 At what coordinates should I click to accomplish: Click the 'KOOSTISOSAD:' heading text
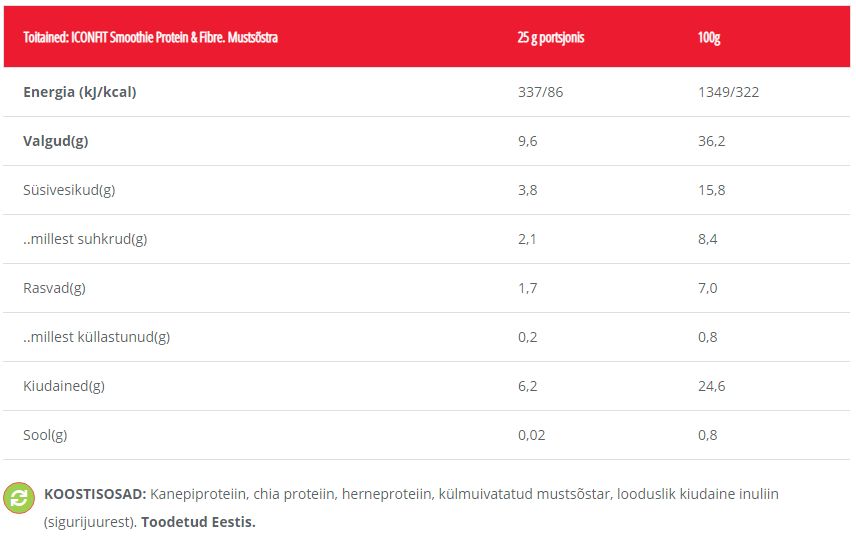(95, 494)
